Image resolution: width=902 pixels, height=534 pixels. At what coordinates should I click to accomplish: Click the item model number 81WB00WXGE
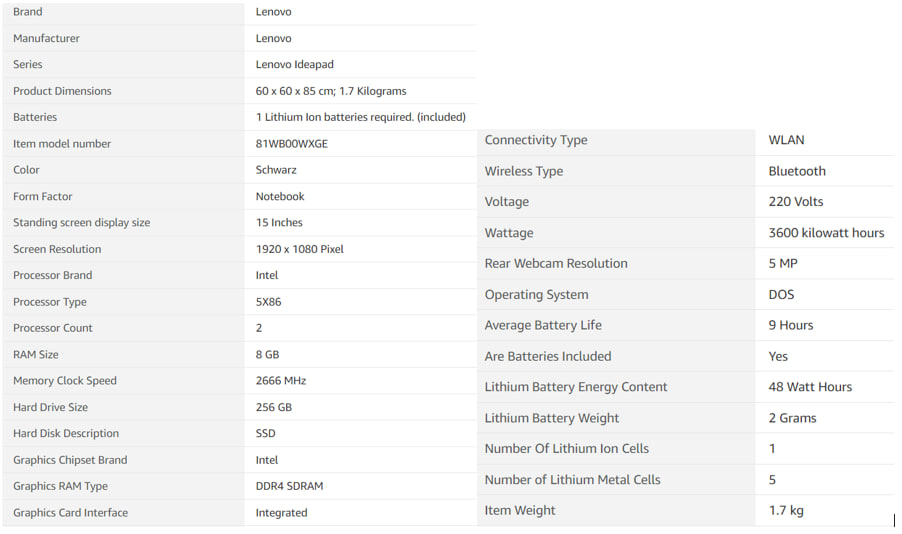tap(292, 144)
